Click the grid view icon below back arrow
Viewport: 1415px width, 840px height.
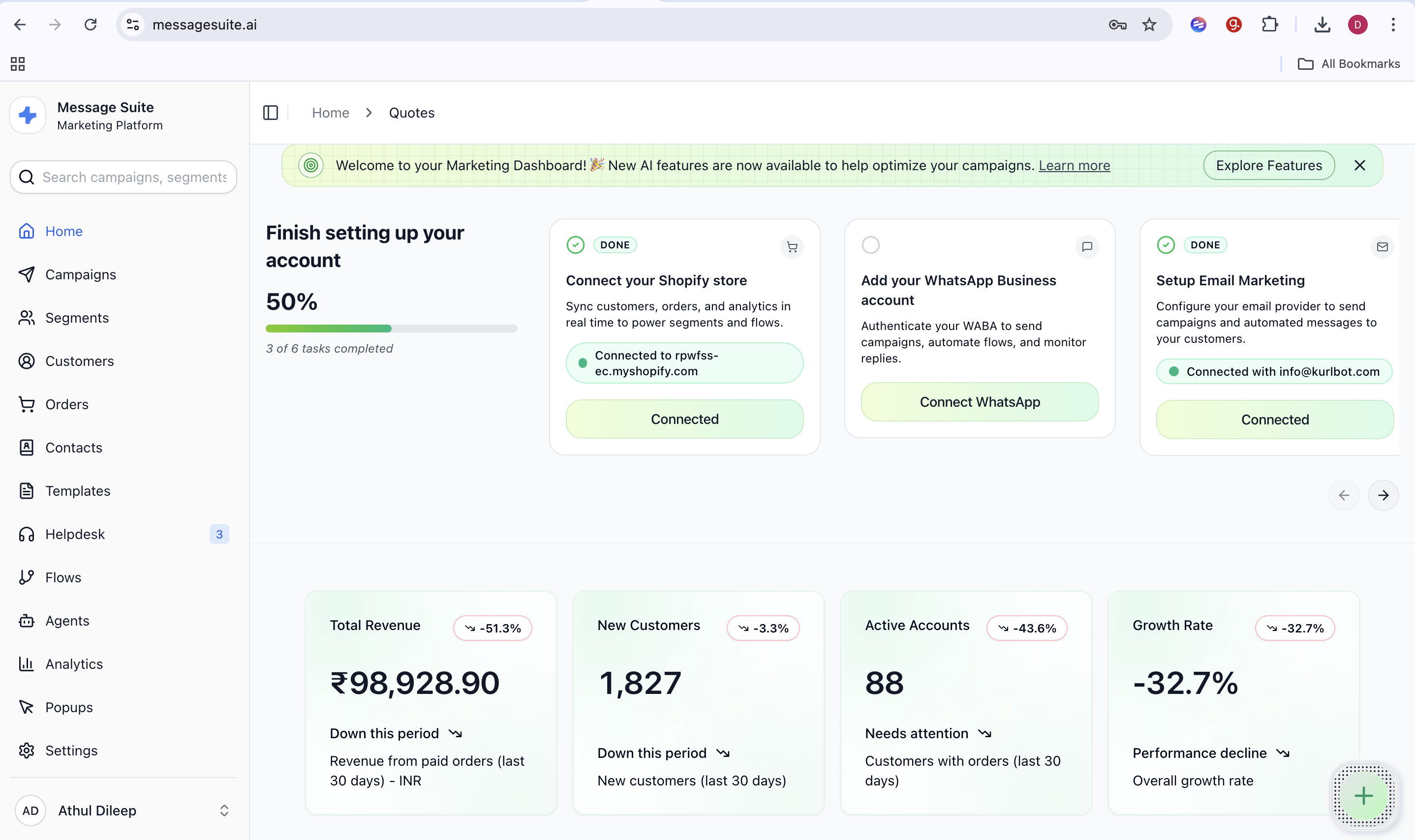[17, 63]
